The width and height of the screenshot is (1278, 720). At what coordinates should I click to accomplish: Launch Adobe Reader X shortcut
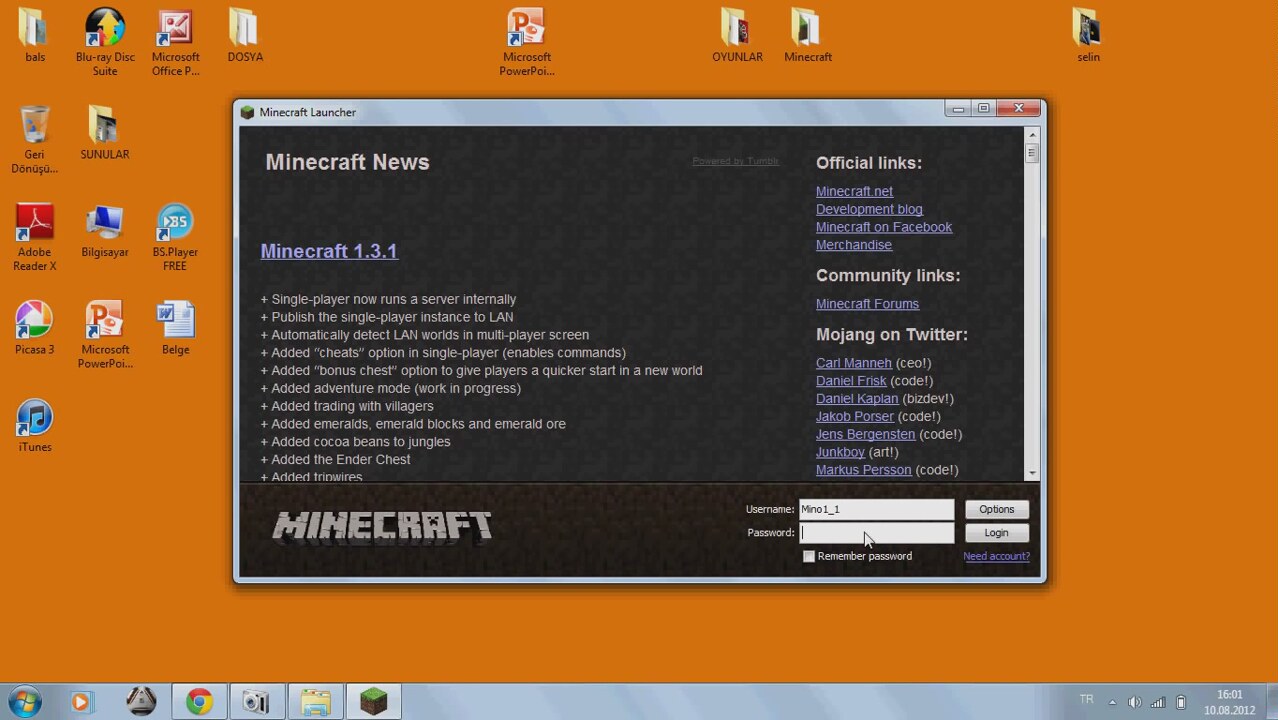(35, 237)
